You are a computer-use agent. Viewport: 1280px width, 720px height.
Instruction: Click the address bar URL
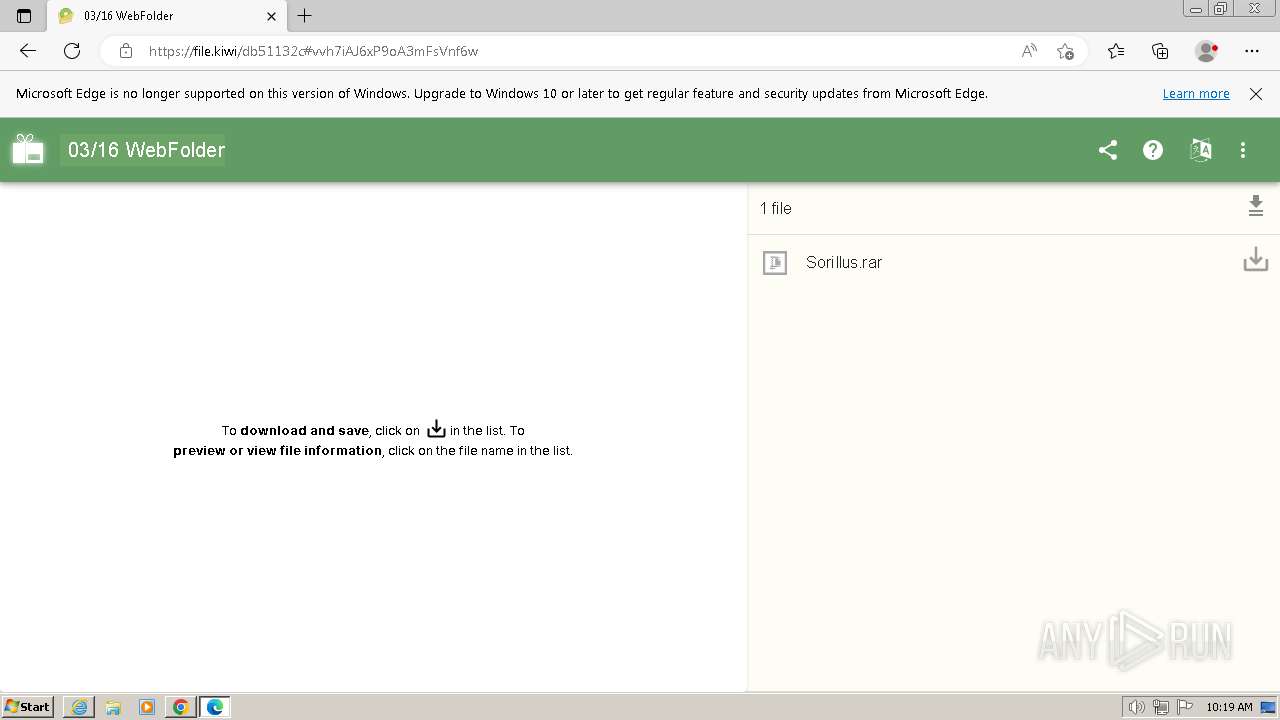pos(313,51)
